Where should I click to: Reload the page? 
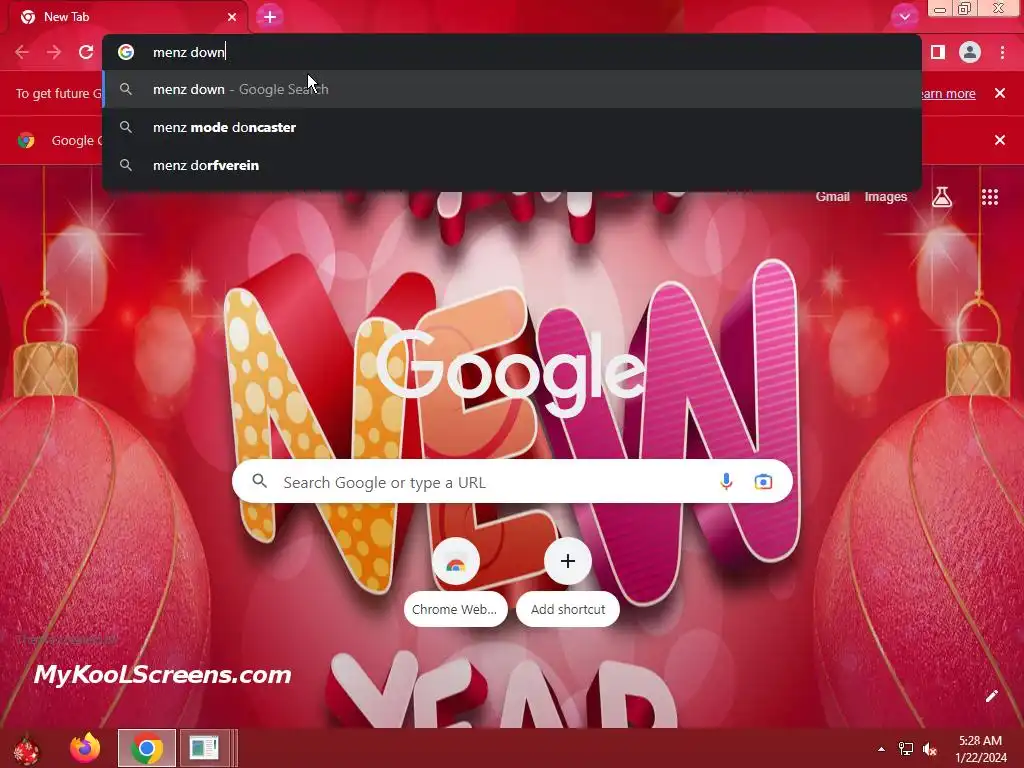point(86,52)
